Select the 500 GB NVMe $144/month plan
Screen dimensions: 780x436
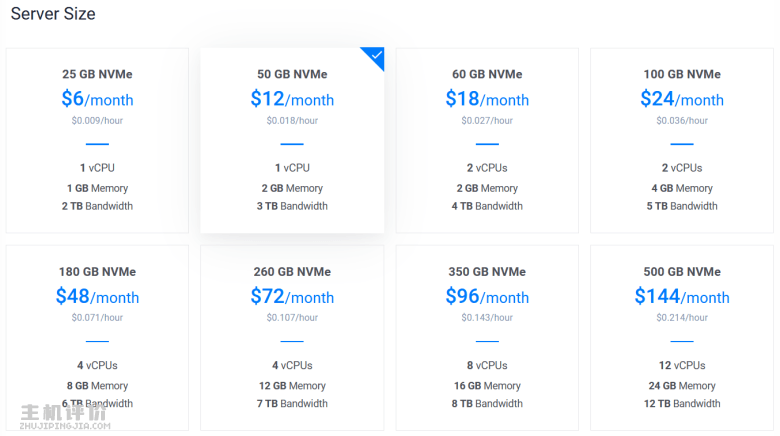(682, 337)
